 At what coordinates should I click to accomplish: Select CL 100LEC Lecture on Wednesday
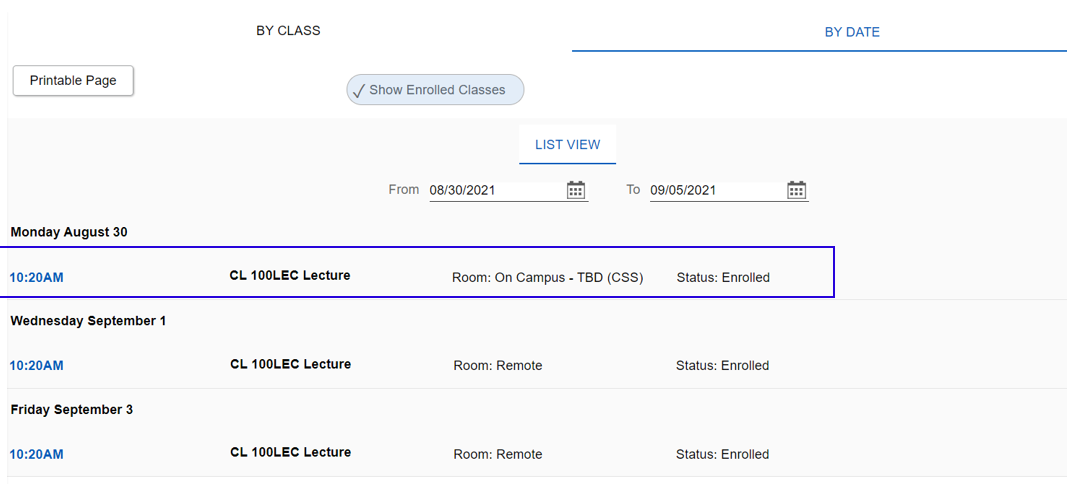click(x=290, y=364)
